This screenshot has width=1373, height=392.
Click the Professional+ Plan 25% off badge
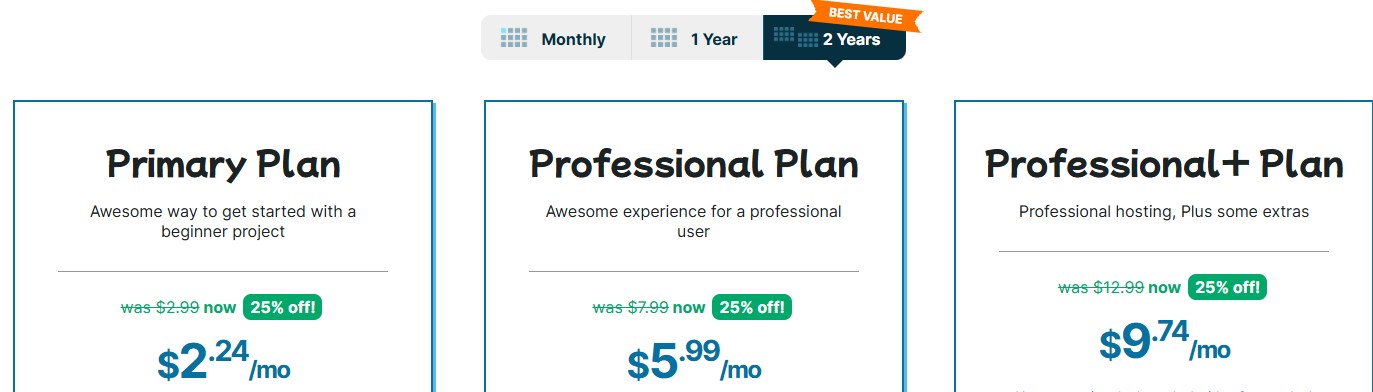tap(1227, 287)
